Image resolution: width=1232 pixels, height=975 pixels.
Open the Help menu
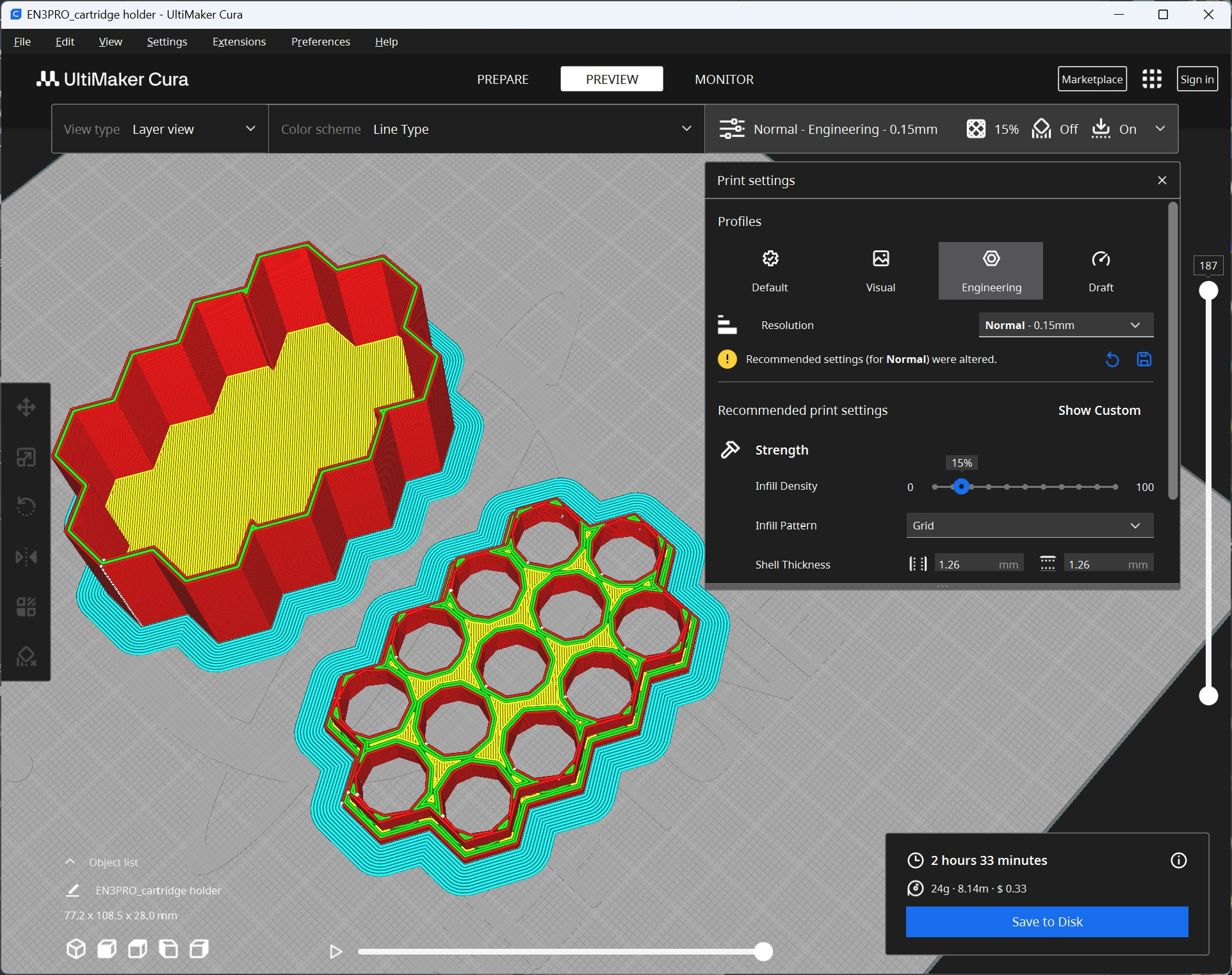click(x=386, y=42)
